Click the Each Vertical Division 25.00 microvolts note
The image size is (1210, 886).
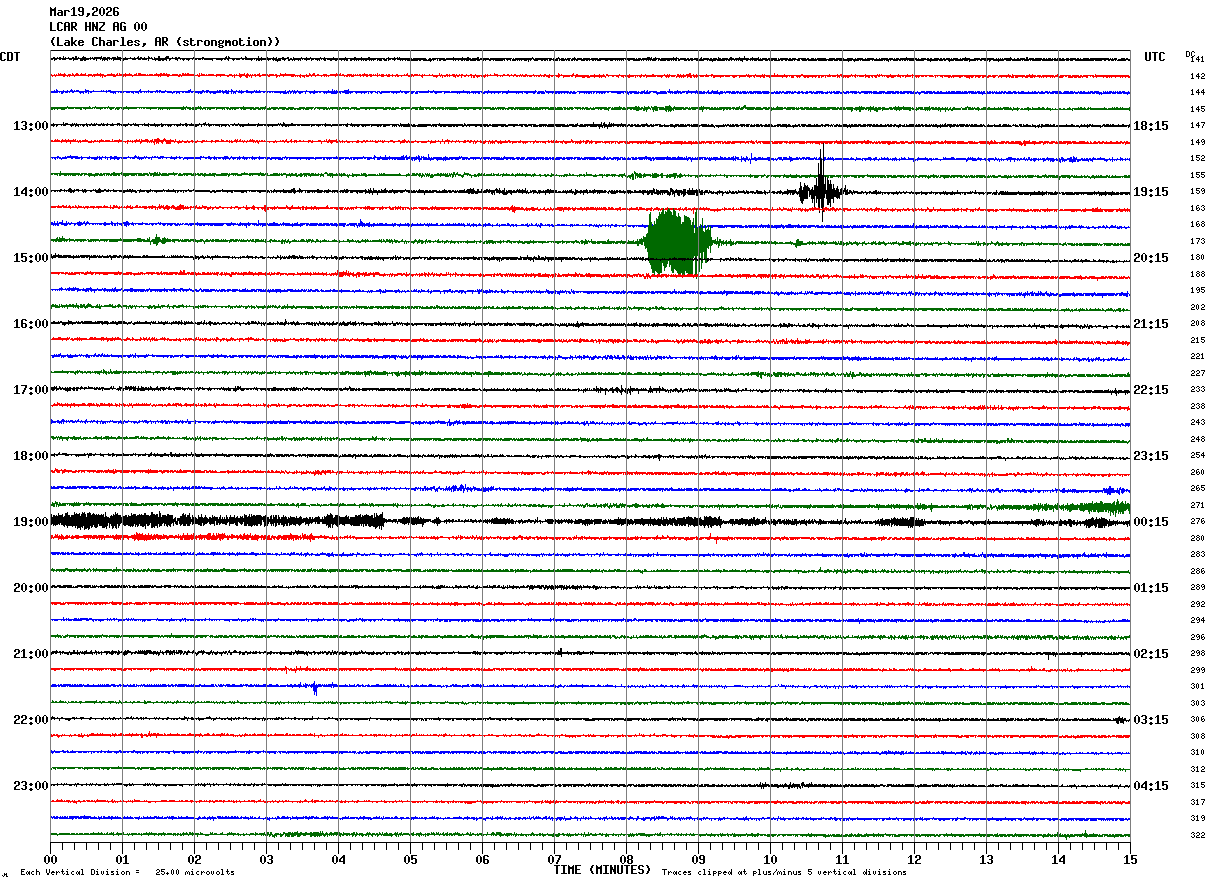(x=127, y=872)
